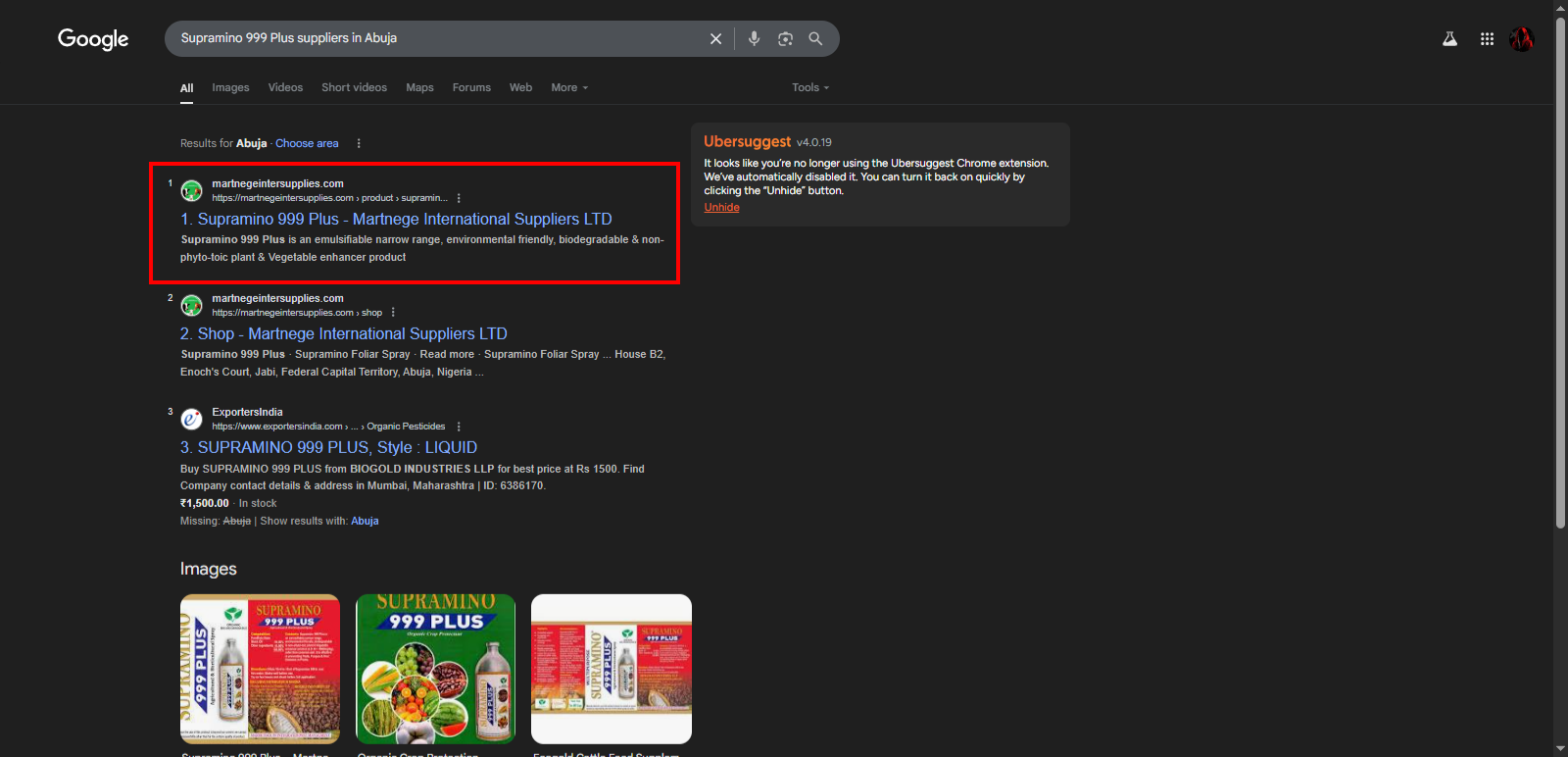This screenshot has width=1568, height=757.
Task: Click the Choose area link
Action: 307,143
